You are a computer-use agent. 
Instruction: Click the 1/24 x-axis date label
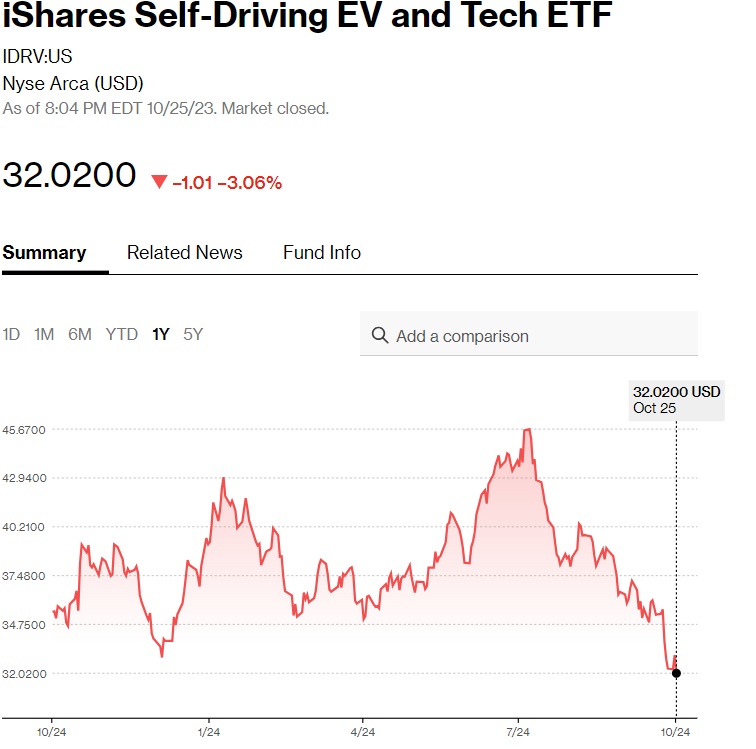click(x=208, y=732)
